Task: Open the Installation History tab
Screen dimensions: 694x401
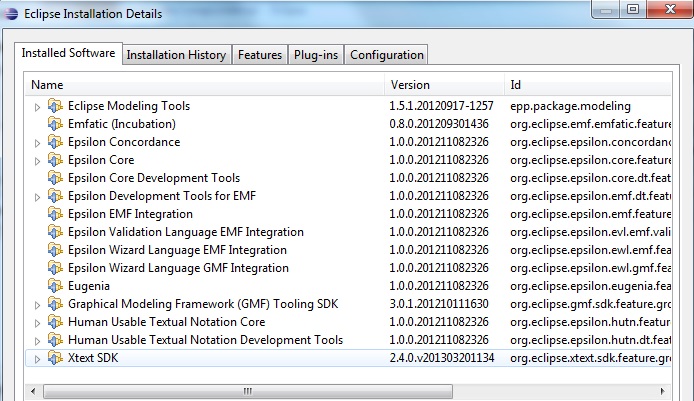Action: 177,55
